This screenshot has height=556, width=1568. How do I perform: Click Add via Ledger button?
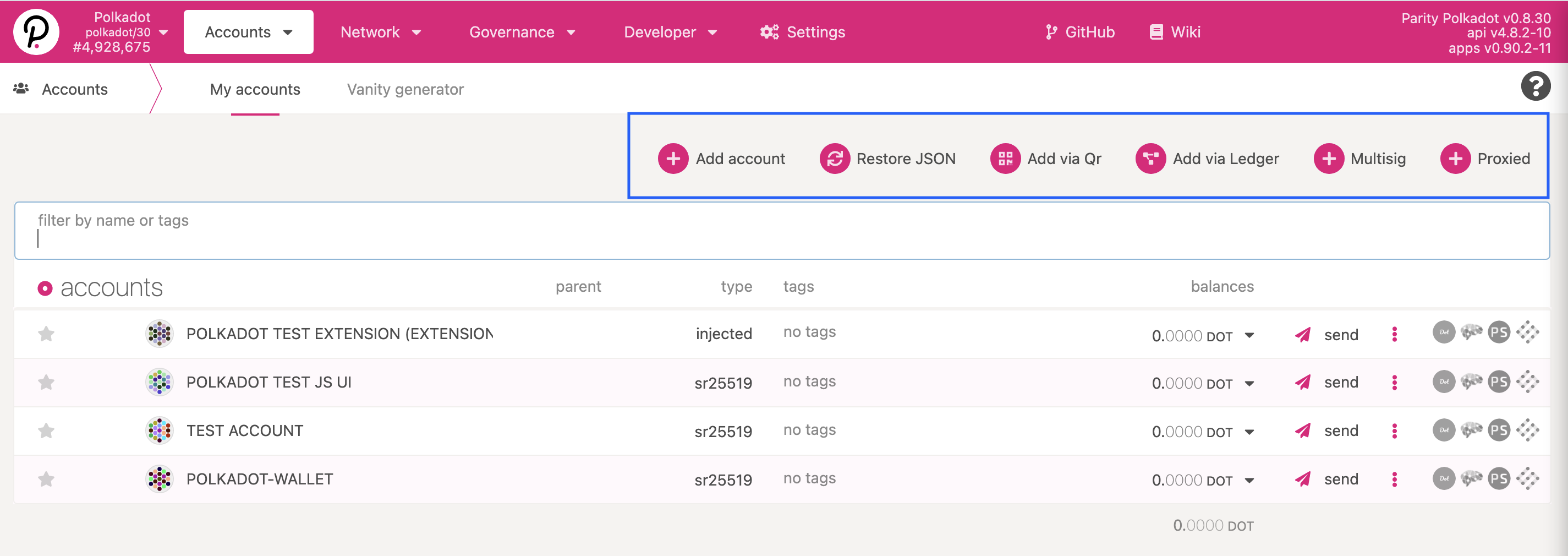tap(1207, 159)
